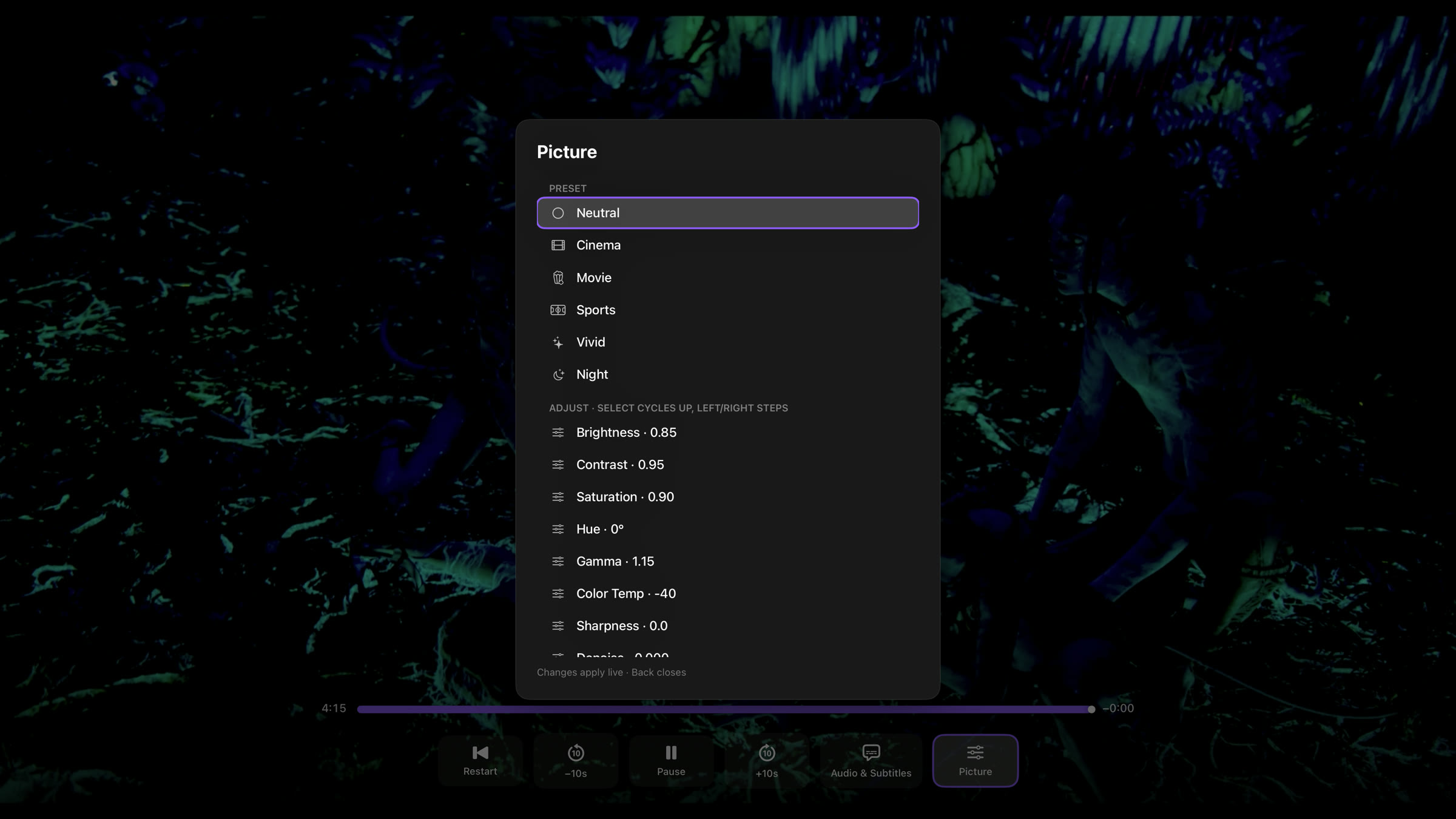Click the Contrast slider icon
The height and width of the screenshot is (819, 1456).
click(558, 465)
